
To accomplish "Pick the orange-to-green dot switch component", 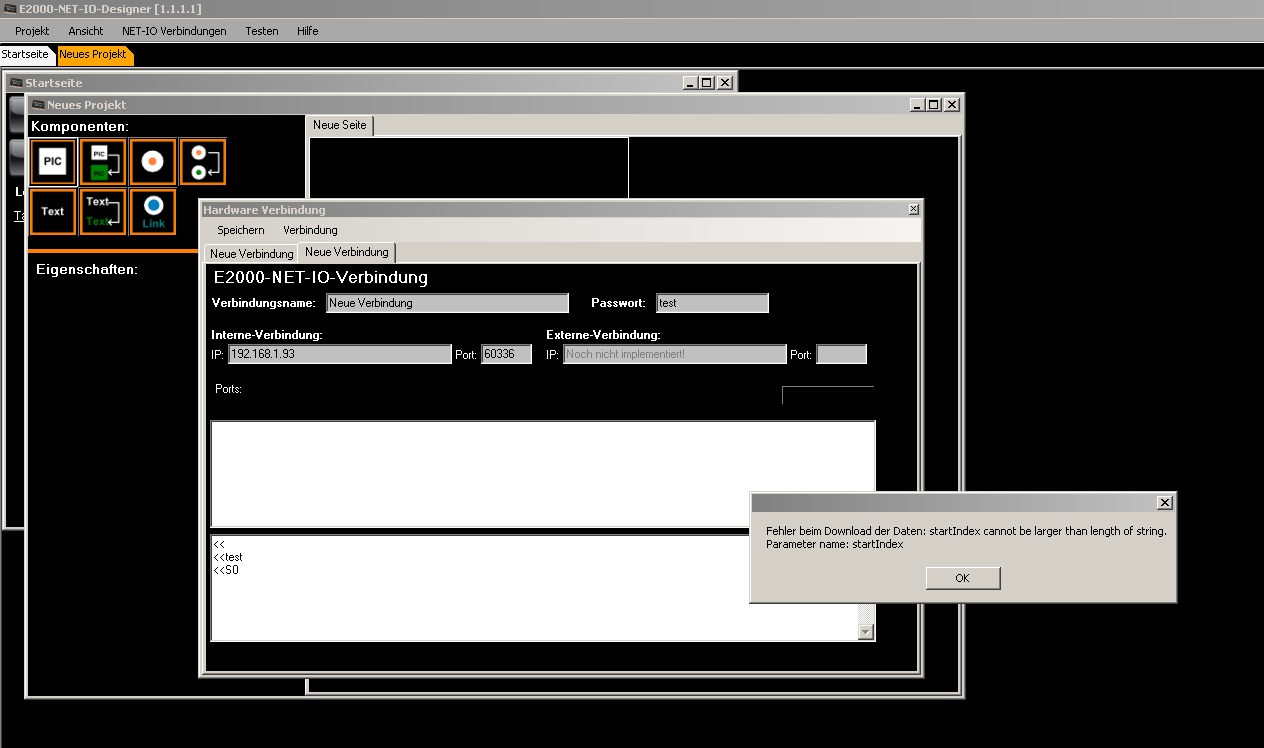I will (203, 162).
